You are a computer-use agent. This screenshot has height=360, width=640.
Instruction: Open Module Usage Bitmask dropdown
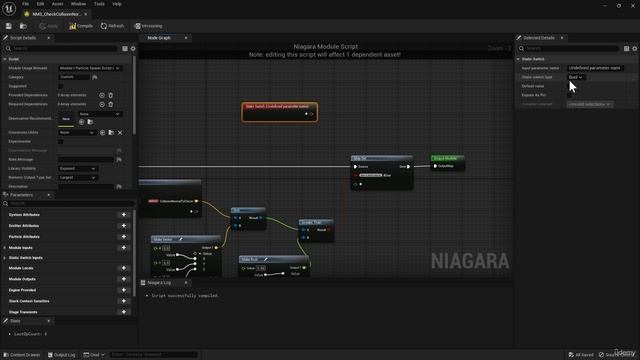pos(90,68)
